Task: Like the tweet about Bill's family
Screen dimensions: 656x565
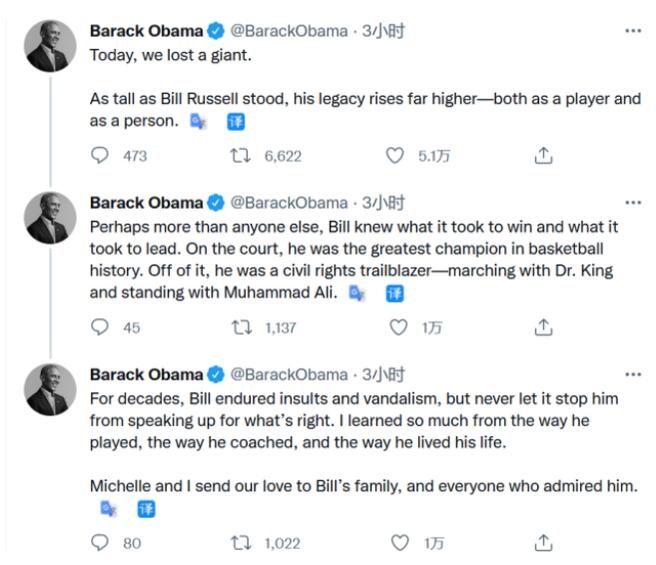Action: [399, 543]
